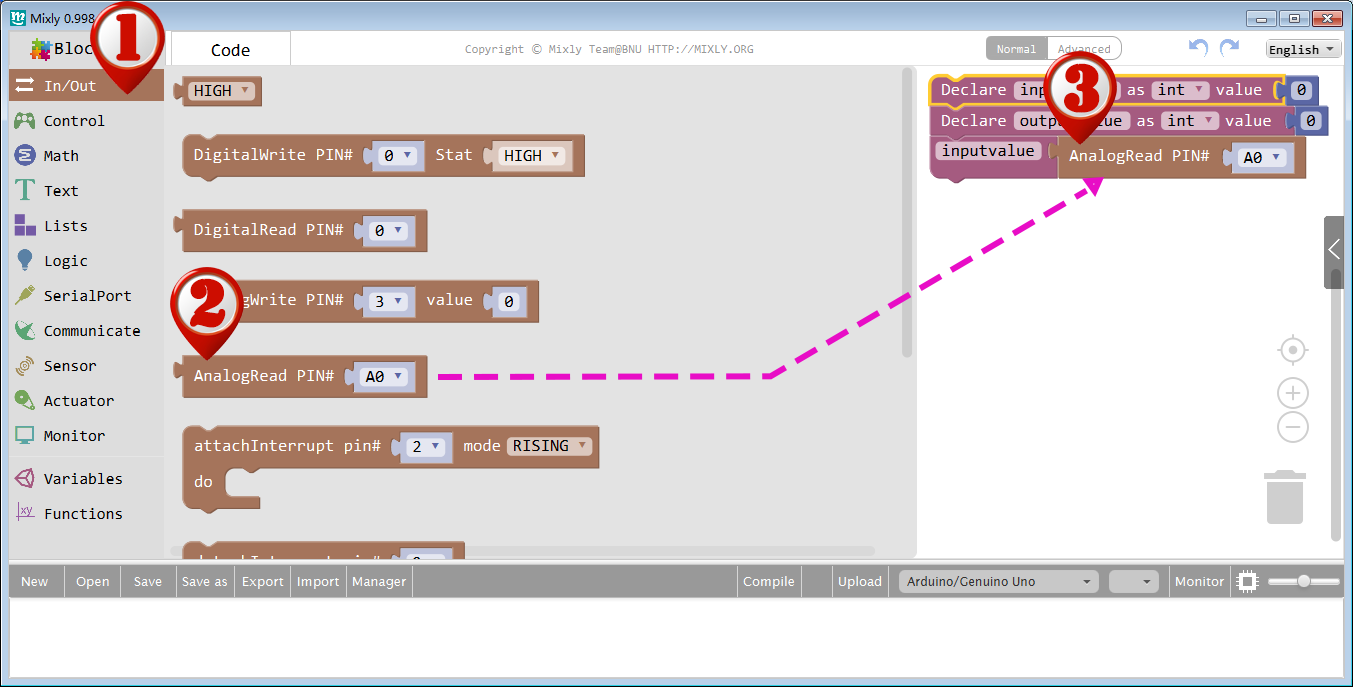Click the trash can icon

pos(1285,497)
